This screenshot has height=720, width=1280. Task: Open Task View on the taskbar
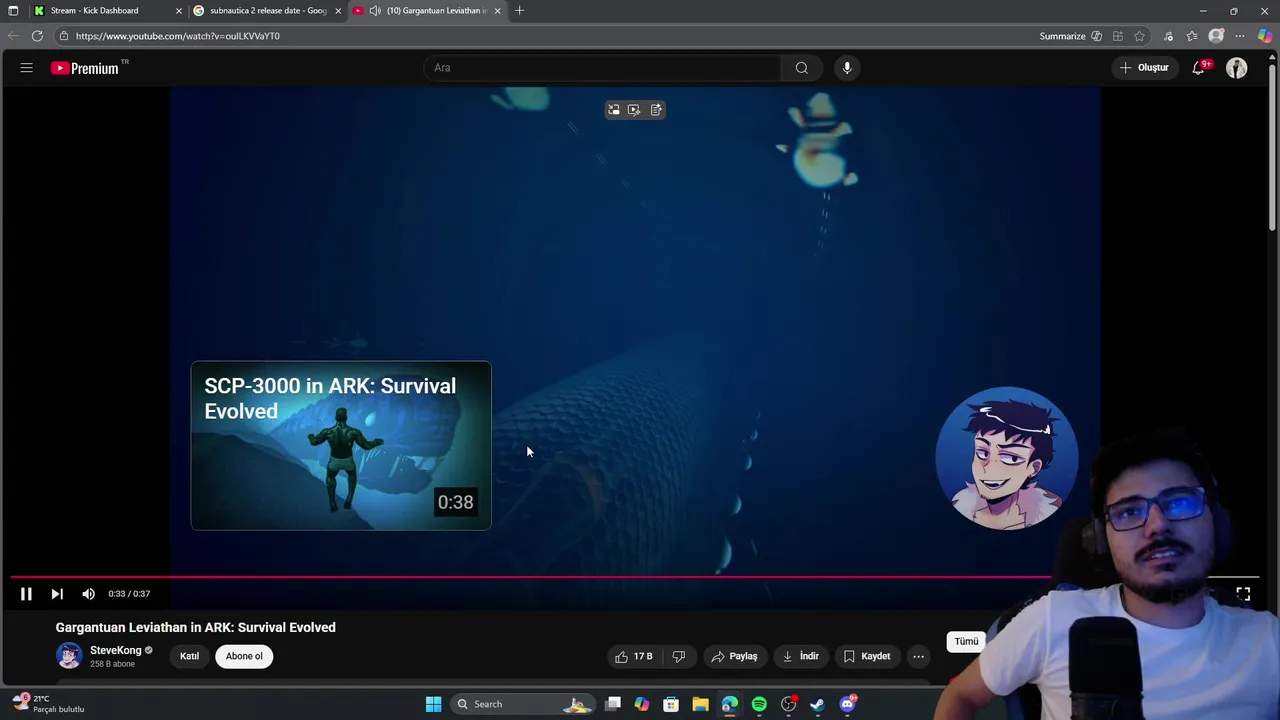[613, 704]
